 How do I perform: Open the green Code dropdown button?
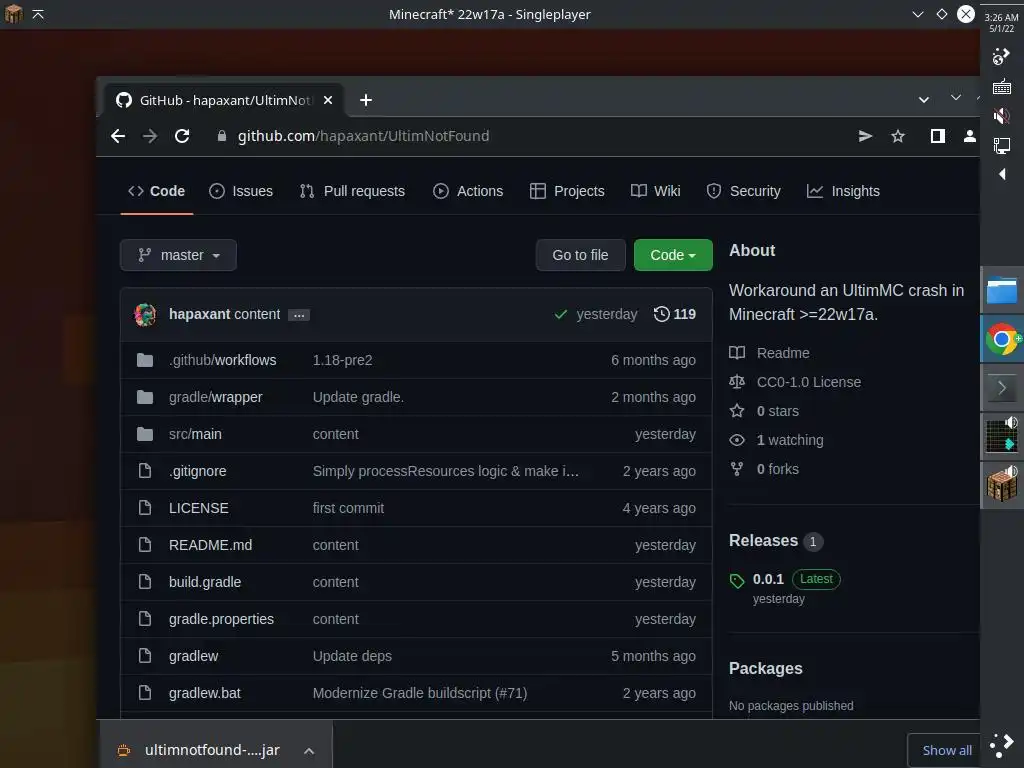tap(673, 255)
